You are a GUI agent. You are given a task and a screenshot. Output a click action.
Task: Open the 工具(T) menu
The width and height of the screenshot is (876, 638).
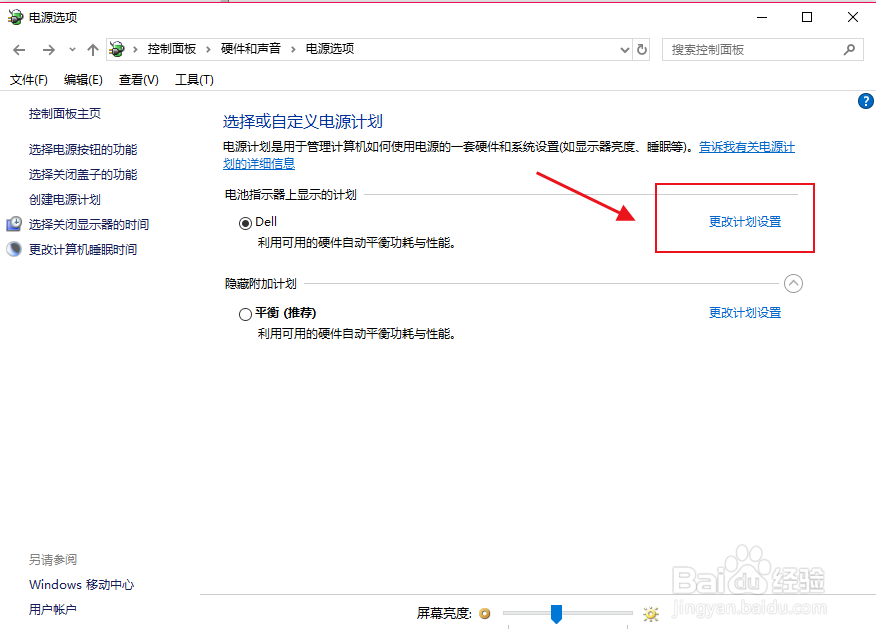(x=194, y=79)
